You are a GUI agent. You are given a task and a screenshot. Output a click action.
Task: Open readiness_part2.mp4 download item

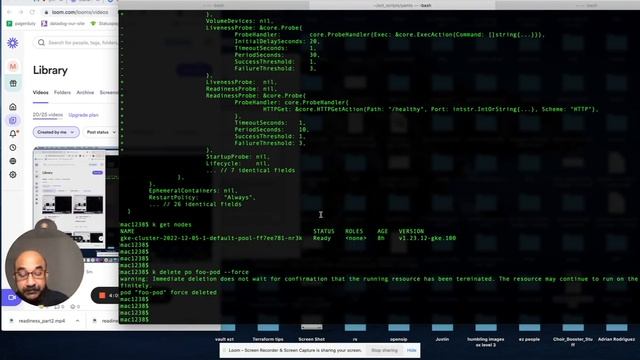(42, 321)
